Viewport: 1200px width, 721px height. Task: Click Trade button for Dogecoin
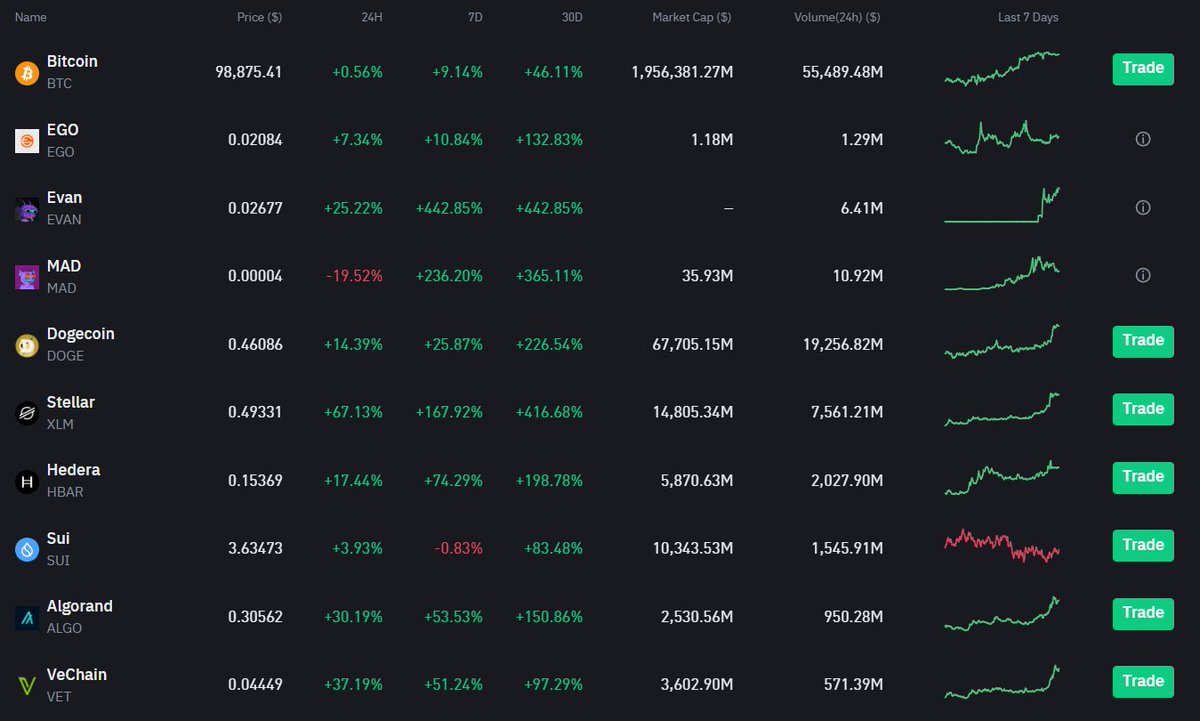(x=1143, y=341)
